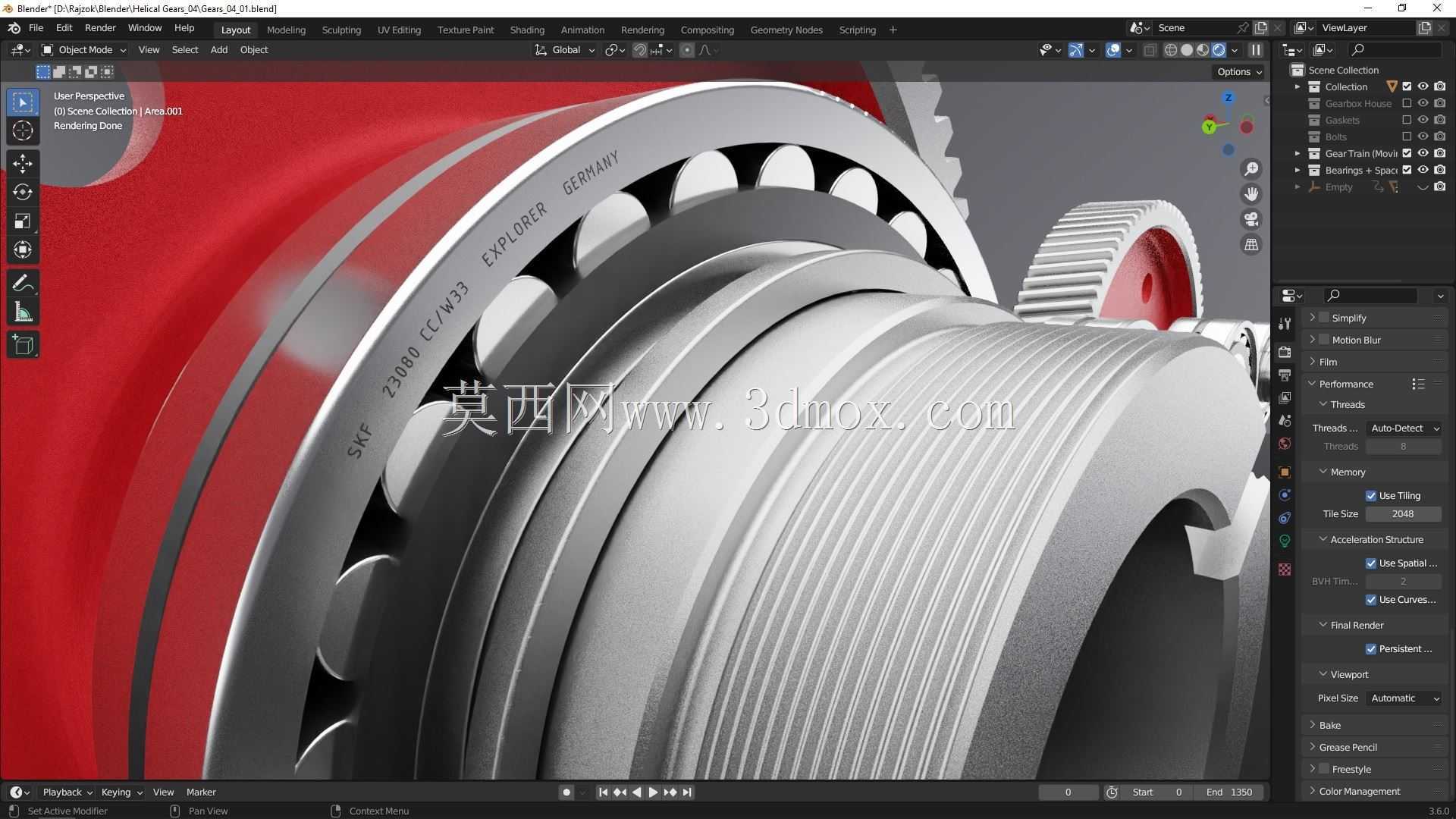Viewport: 1456px width, 819px height.
Task: Select the Move tool
Action: 23,163
